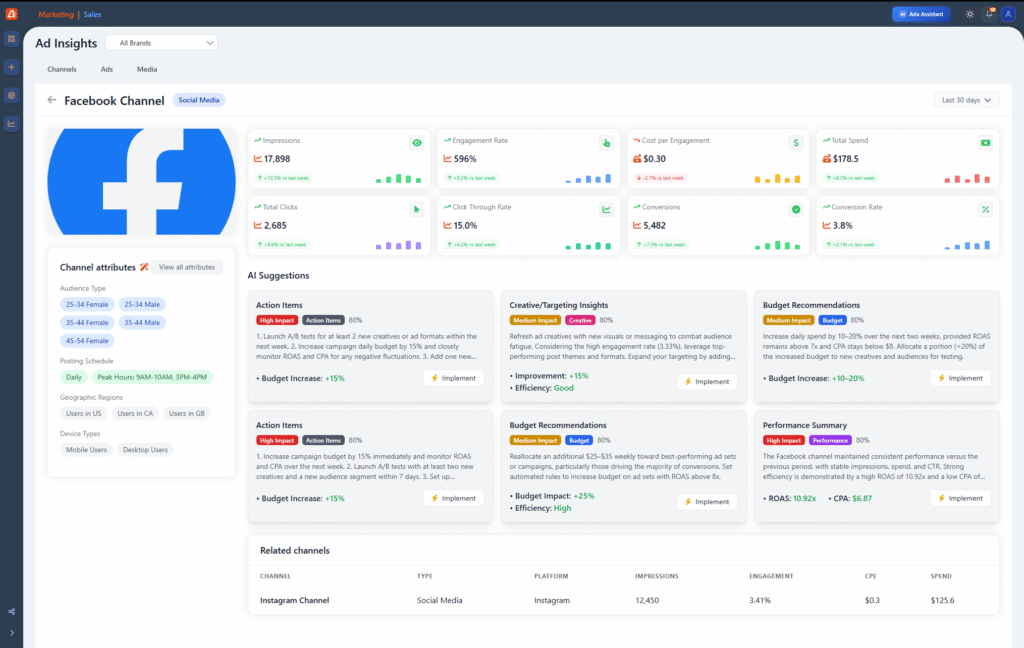1024x648 pixels.
Task: Open the analytics chart icon in sidebar
Action: (11, 124)
